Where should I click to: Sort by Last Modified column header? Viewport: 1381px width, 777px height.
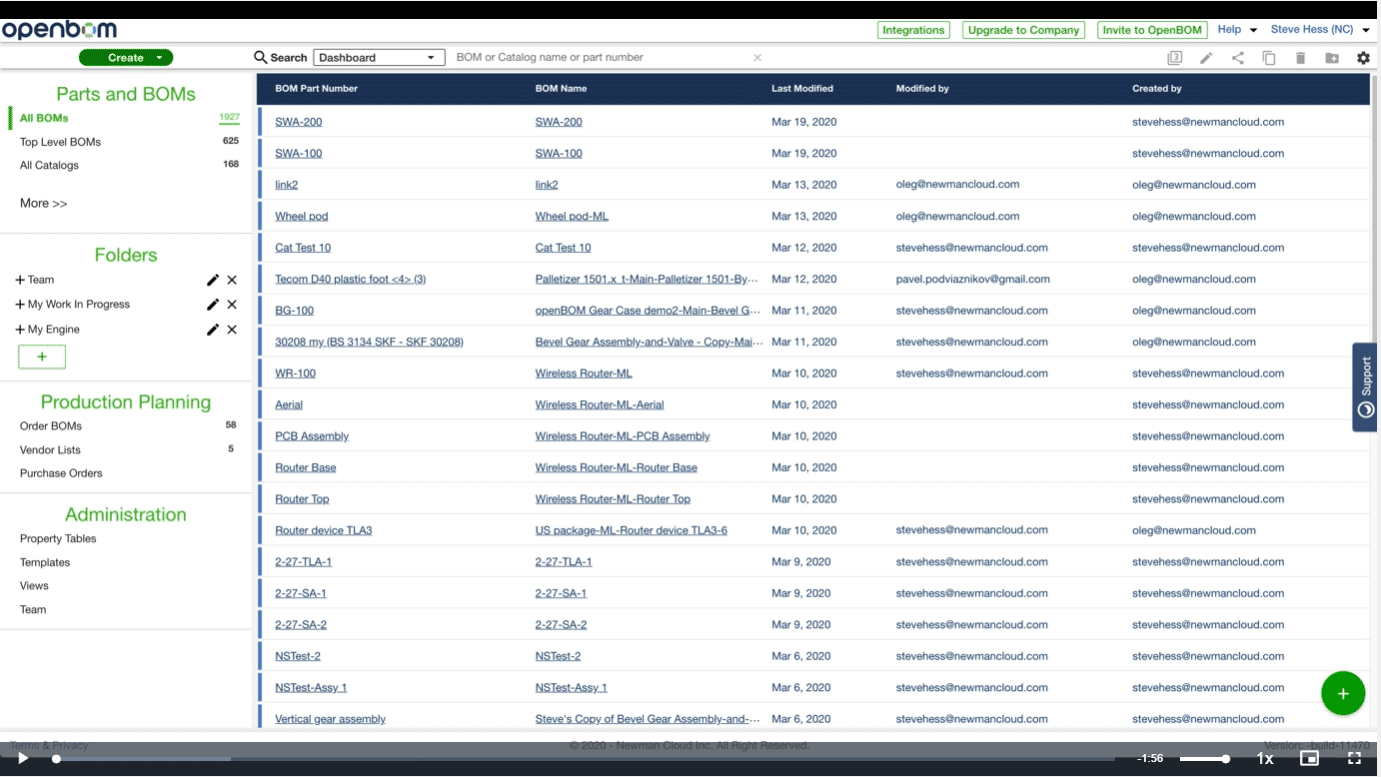click(x=802, y=89)
